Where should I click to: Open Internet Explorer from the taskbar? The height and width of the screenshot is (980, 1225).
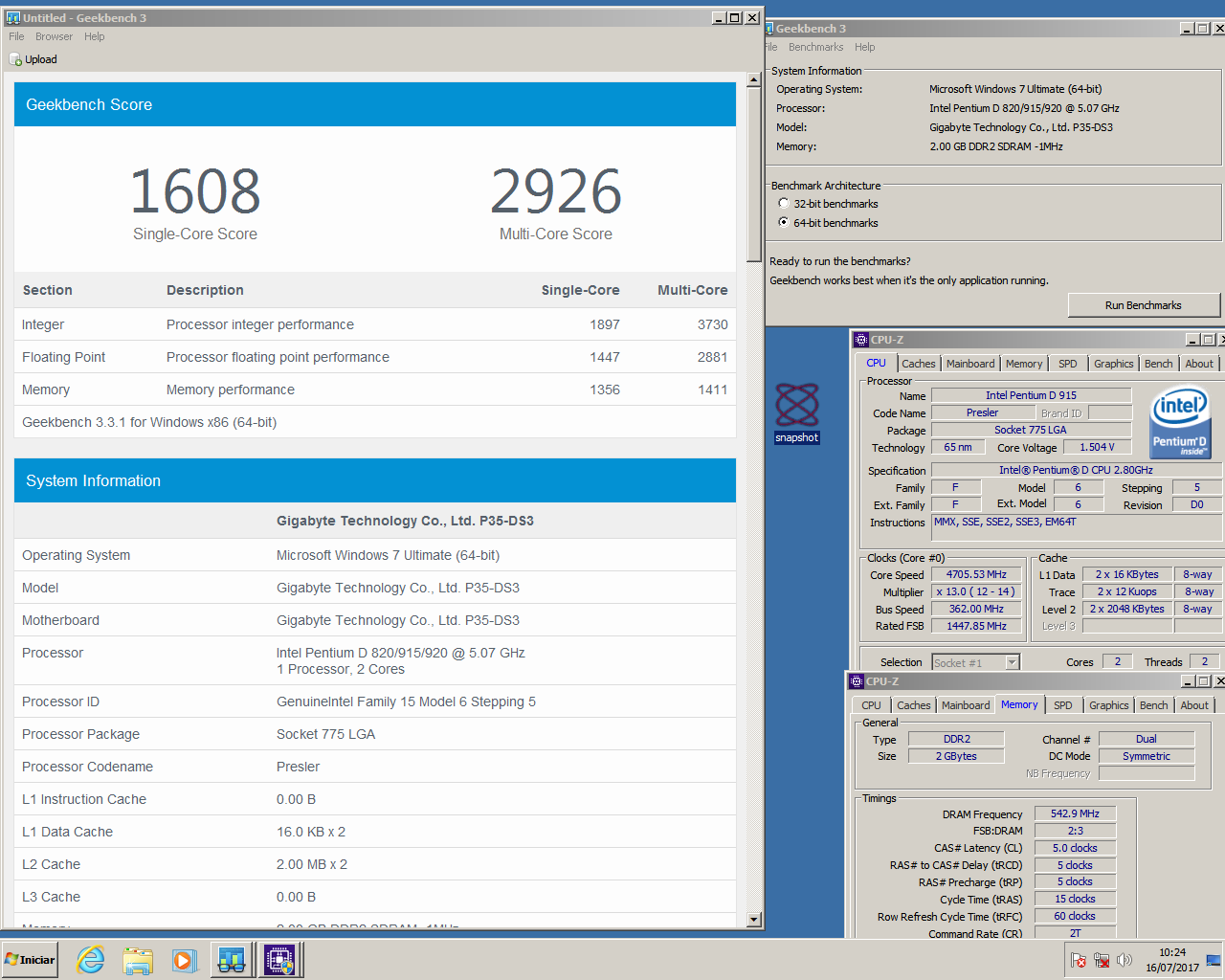point(91,960)
